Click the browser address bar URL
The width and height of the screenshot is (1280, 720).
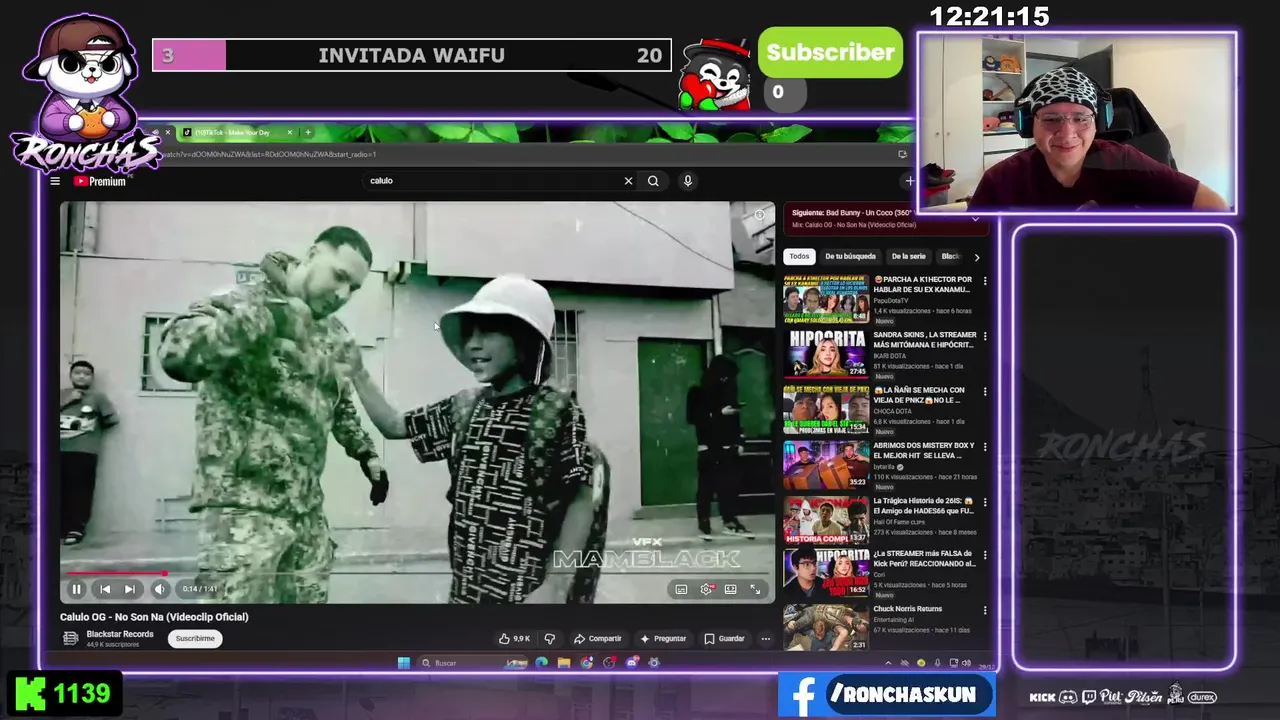point(270,155)
